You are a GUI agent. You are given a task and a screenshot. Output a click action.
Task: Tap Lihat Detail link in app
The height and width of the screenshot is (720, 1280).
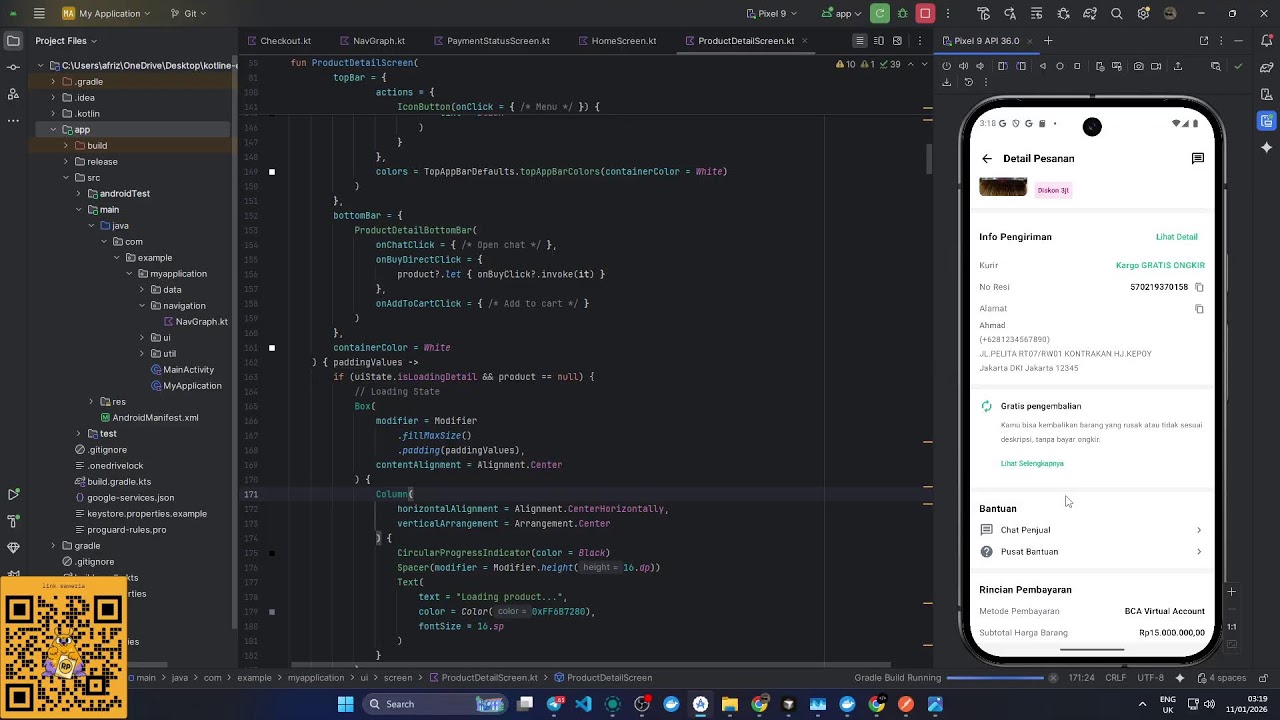[1176, 237]
